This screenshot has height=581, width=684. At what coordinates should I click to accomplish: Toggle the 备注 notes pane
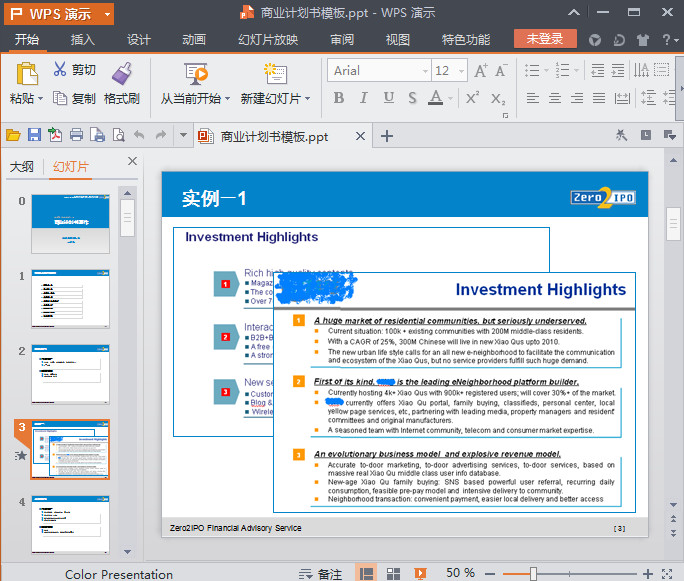click(321, 574)
